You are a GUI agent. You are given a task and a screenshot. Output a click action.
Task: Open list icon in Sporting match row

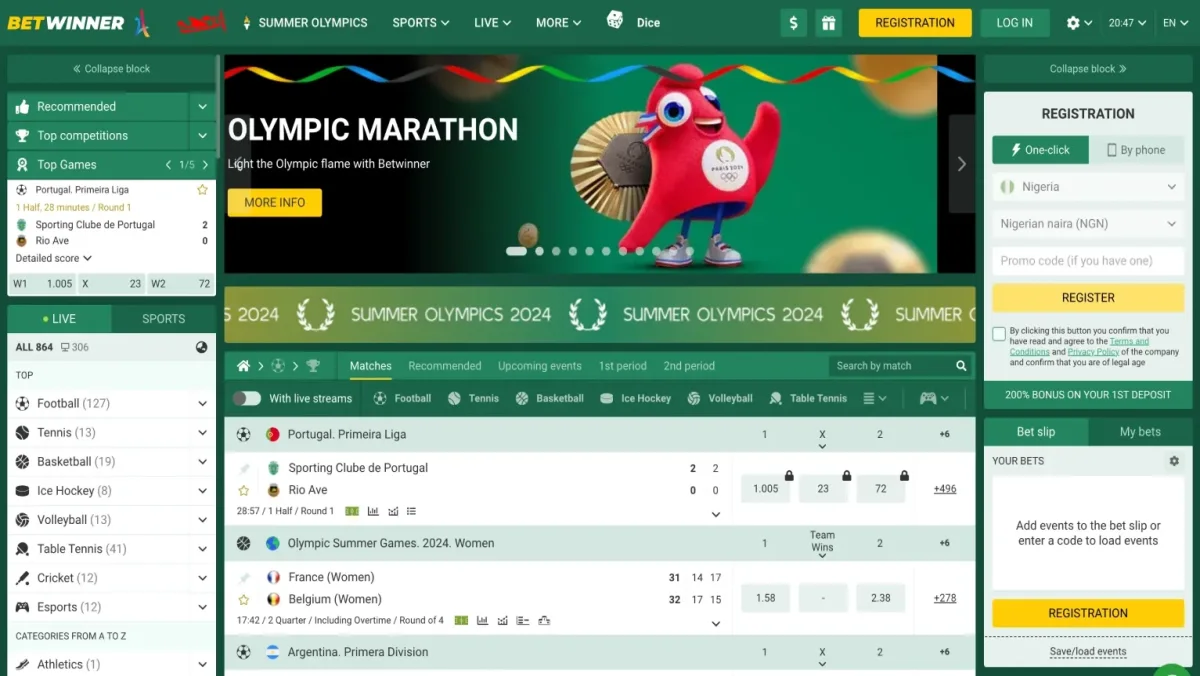coord(411,511)
